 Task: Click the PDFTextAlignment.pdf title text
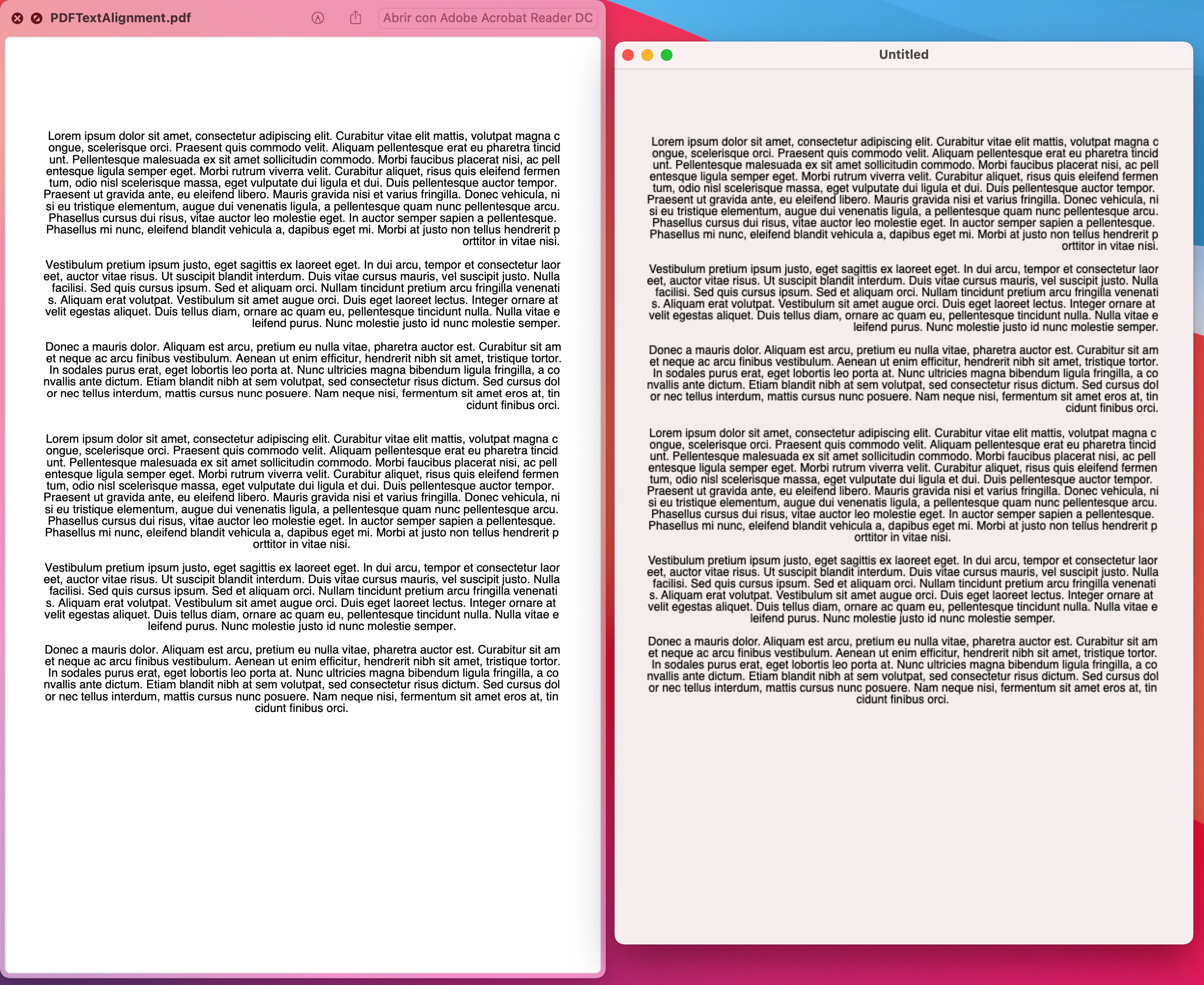(120, 18)
